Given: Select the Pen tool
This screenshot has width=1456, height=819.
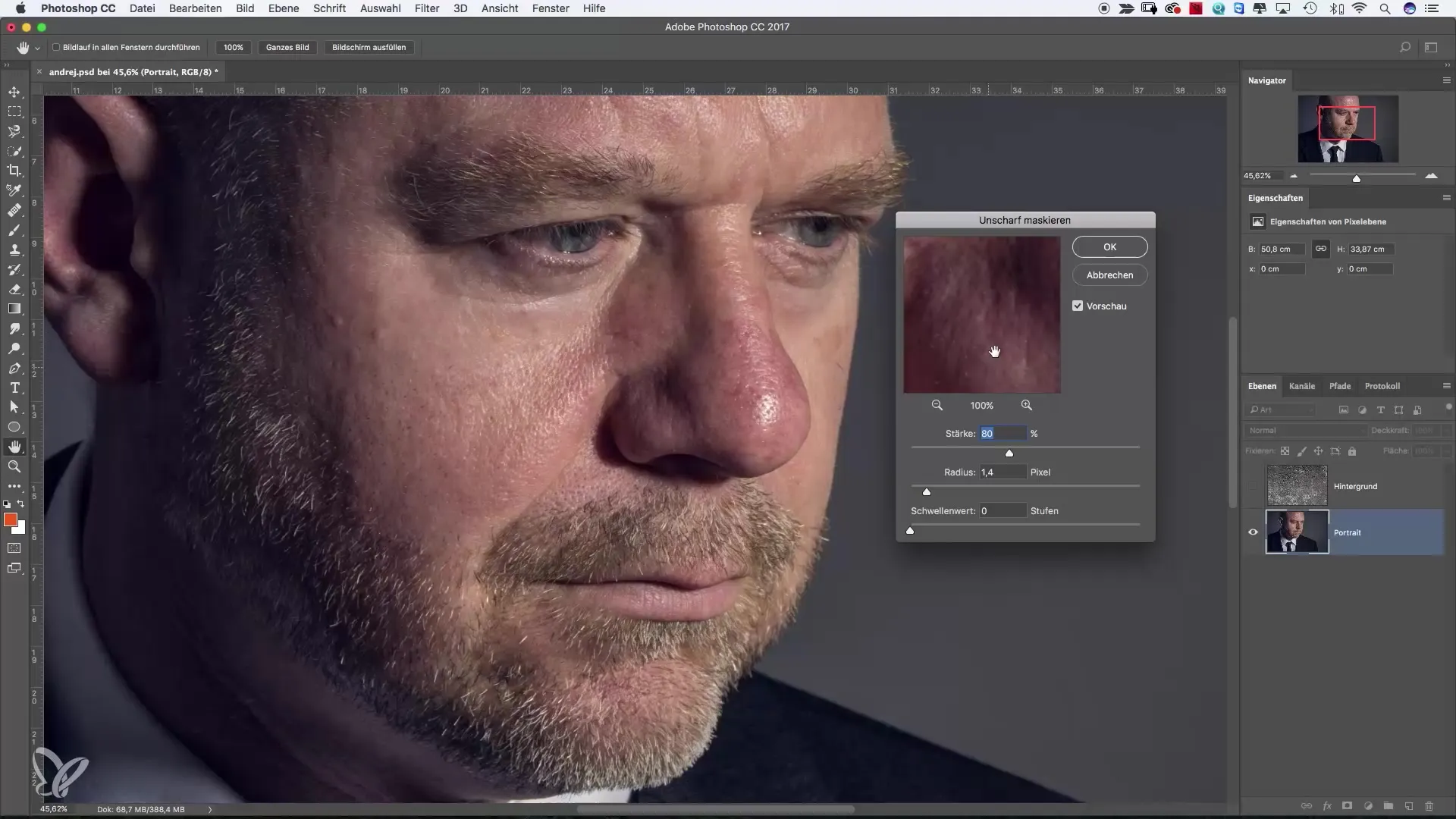Looking at the screenshot, I should click(x=14, y=368).
